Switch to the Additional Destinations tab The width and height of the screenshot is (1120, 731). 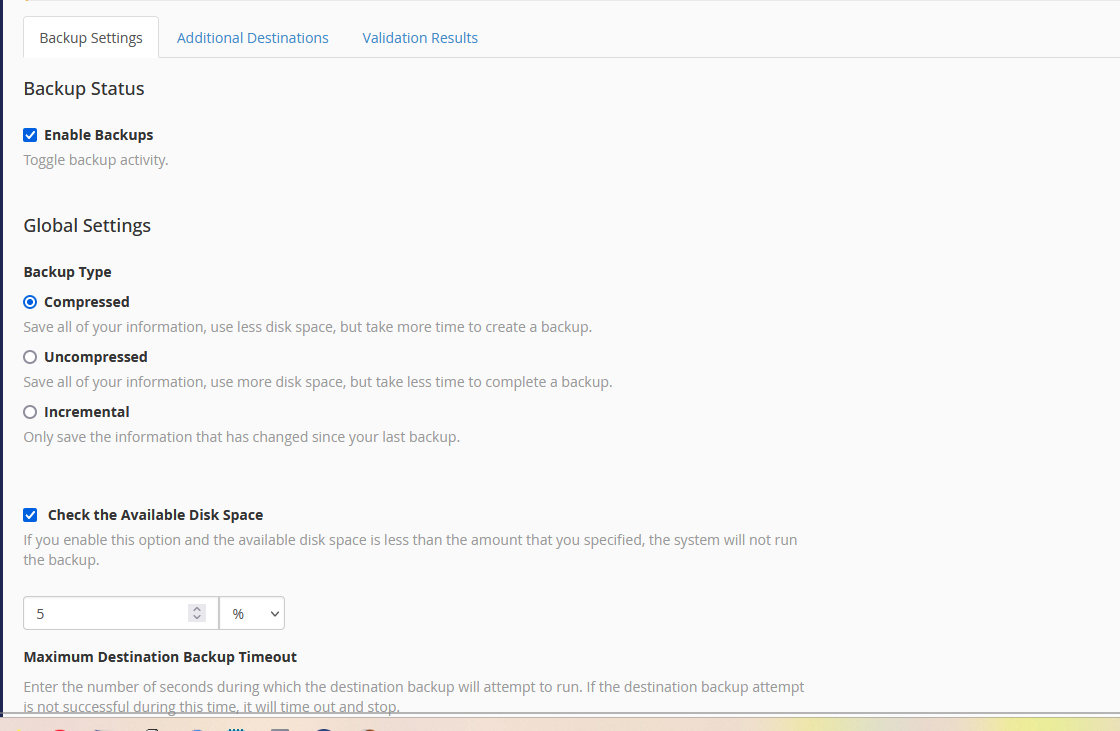[x=252, y=38]
